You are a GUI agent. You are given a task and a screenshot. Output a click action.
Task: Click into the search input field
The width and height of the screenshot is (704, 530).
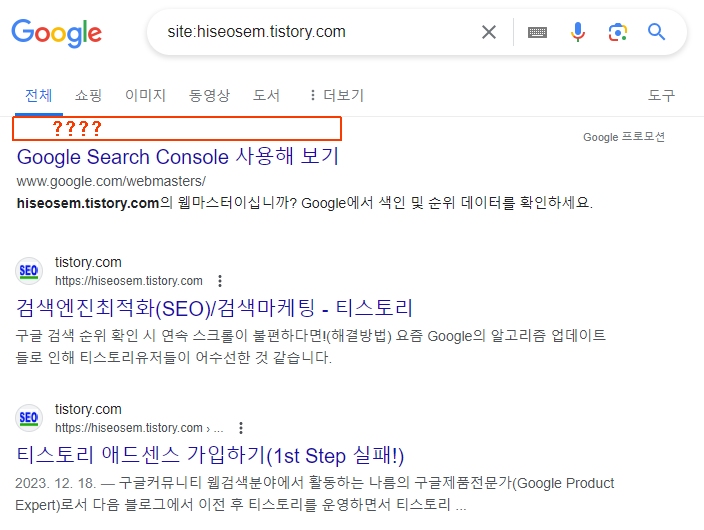(x=310, y=32)
